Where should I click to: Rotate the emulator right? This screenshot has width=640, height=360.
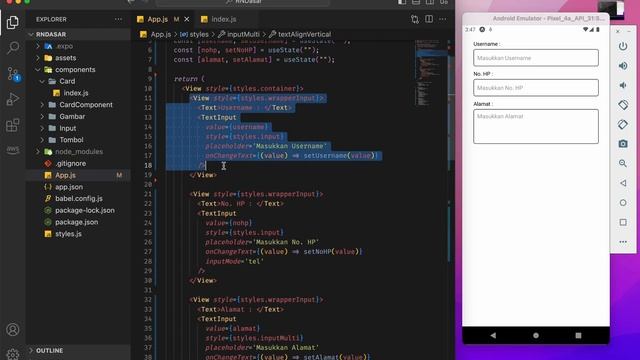point(623,124)
